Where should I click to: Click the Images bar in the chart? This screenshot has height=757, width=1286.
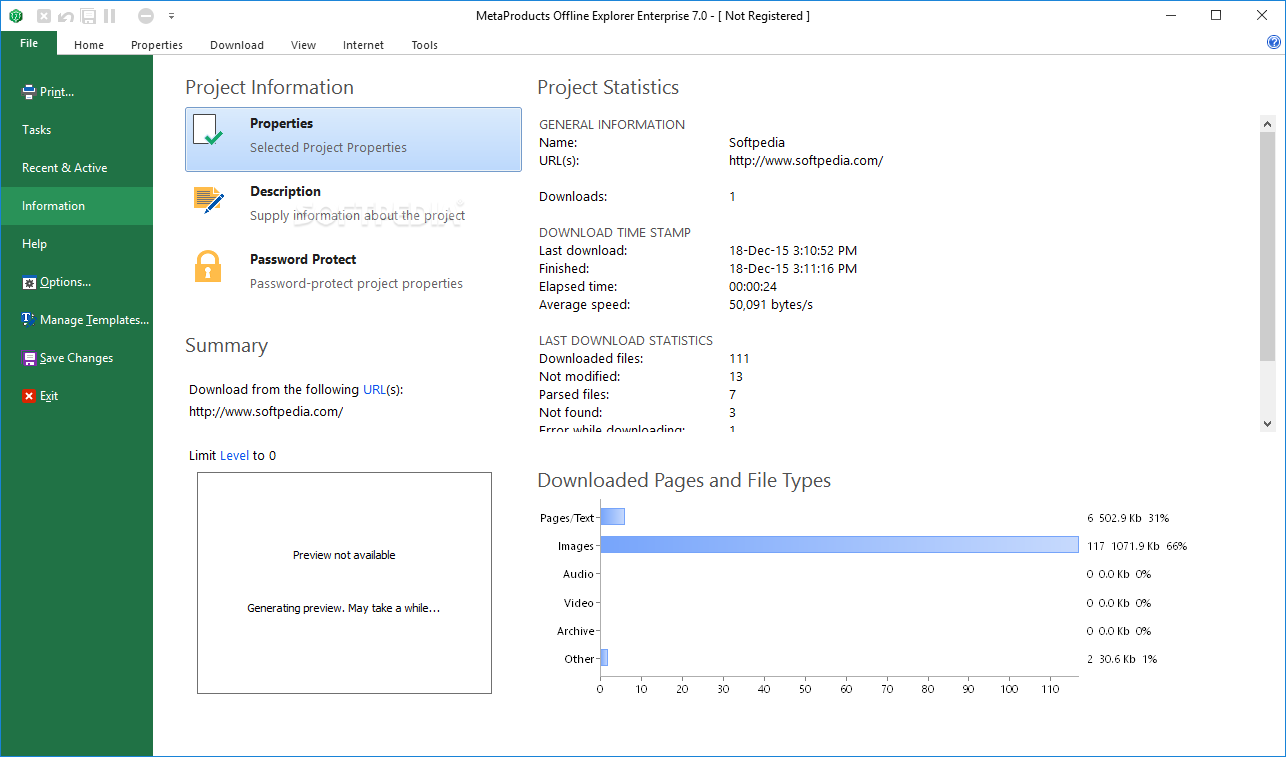pos(839,545)
